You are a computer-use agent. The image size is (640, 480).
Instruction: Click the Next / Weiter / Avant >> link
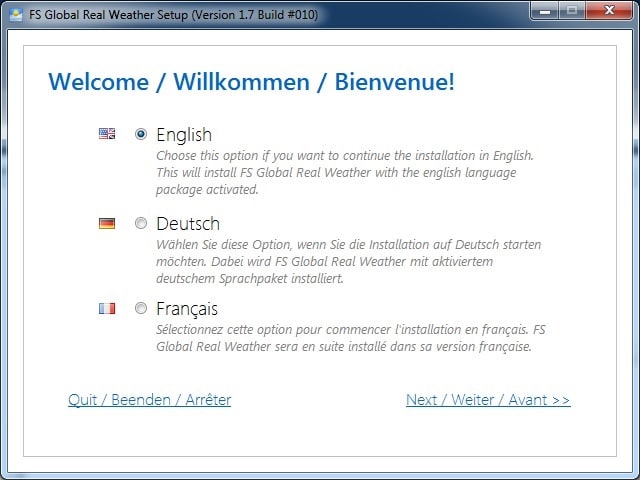488,400
